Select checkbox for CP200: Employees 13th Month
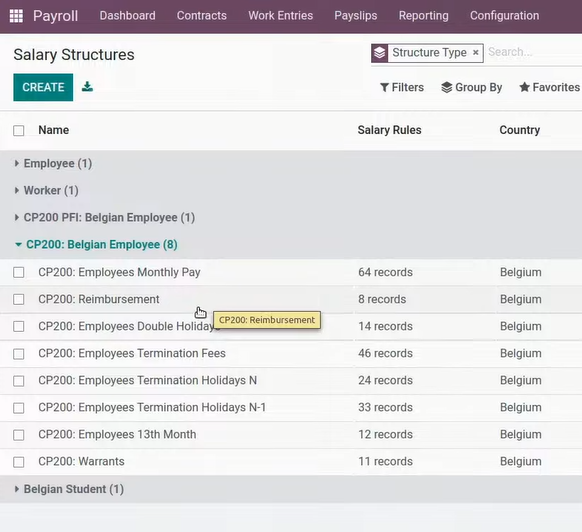Image resolution: width=582 pixels, height=532 pixels. pyautogui.click(x=19, y=435)
